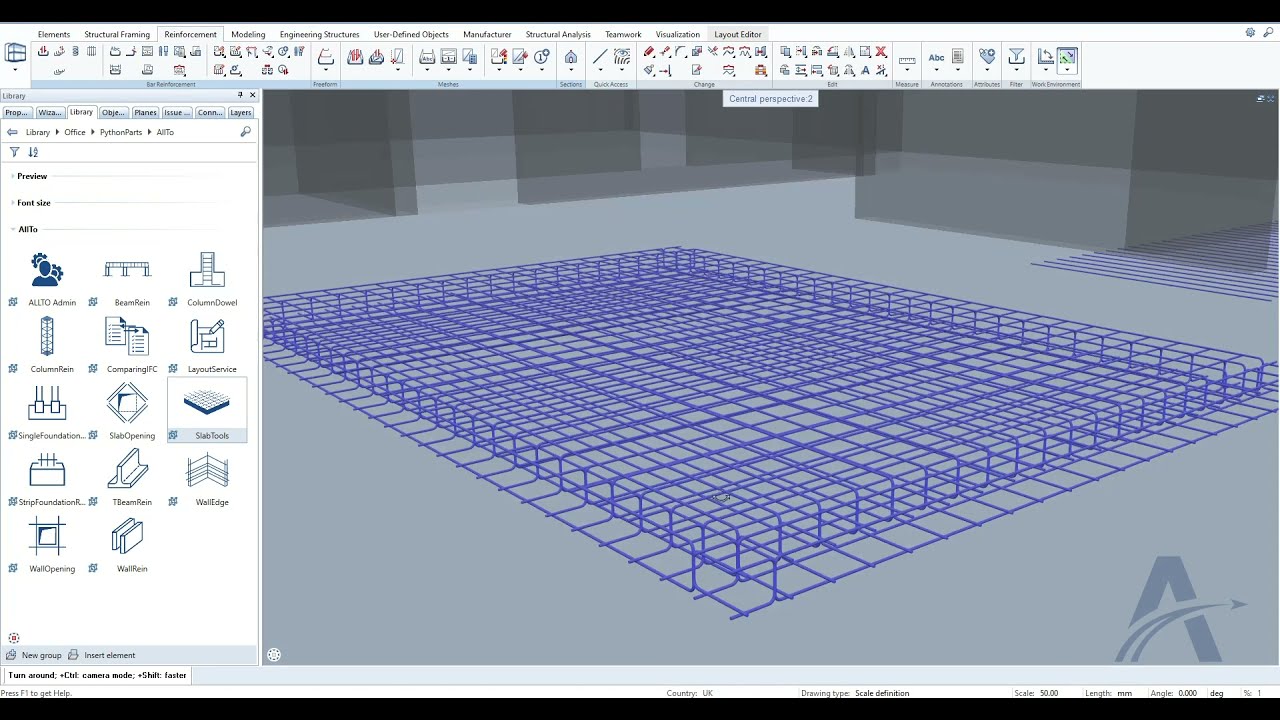Click the view control icon at viewport bottom-left

[x=274, y=655]
